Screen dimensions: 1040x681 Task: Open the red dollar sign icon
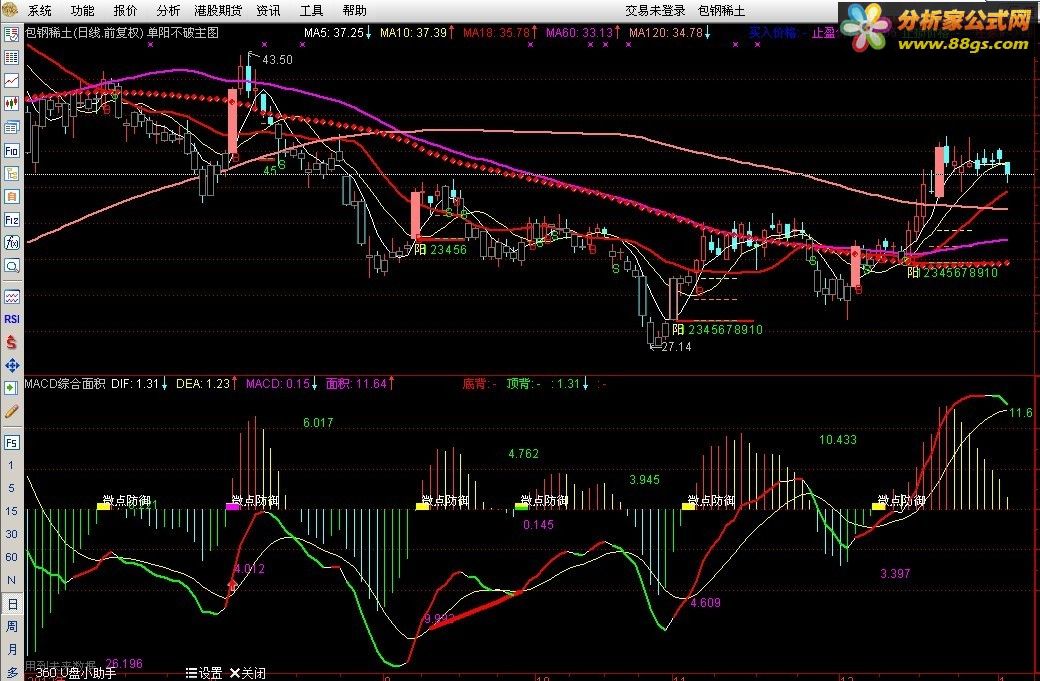11,342
